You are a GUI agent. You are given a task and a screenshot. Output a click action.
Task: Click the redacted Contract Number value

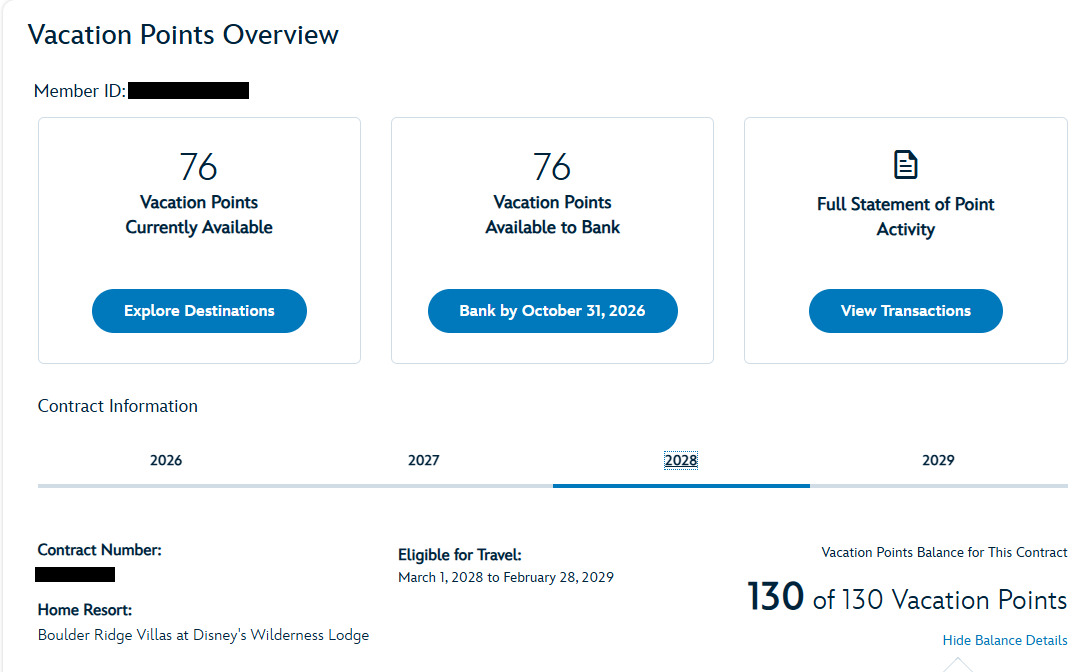pos(75,574)
